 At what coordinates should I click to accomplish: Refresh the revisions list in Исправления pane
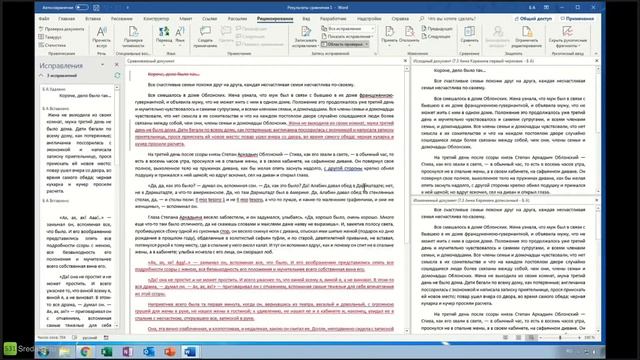click(118, 76)
